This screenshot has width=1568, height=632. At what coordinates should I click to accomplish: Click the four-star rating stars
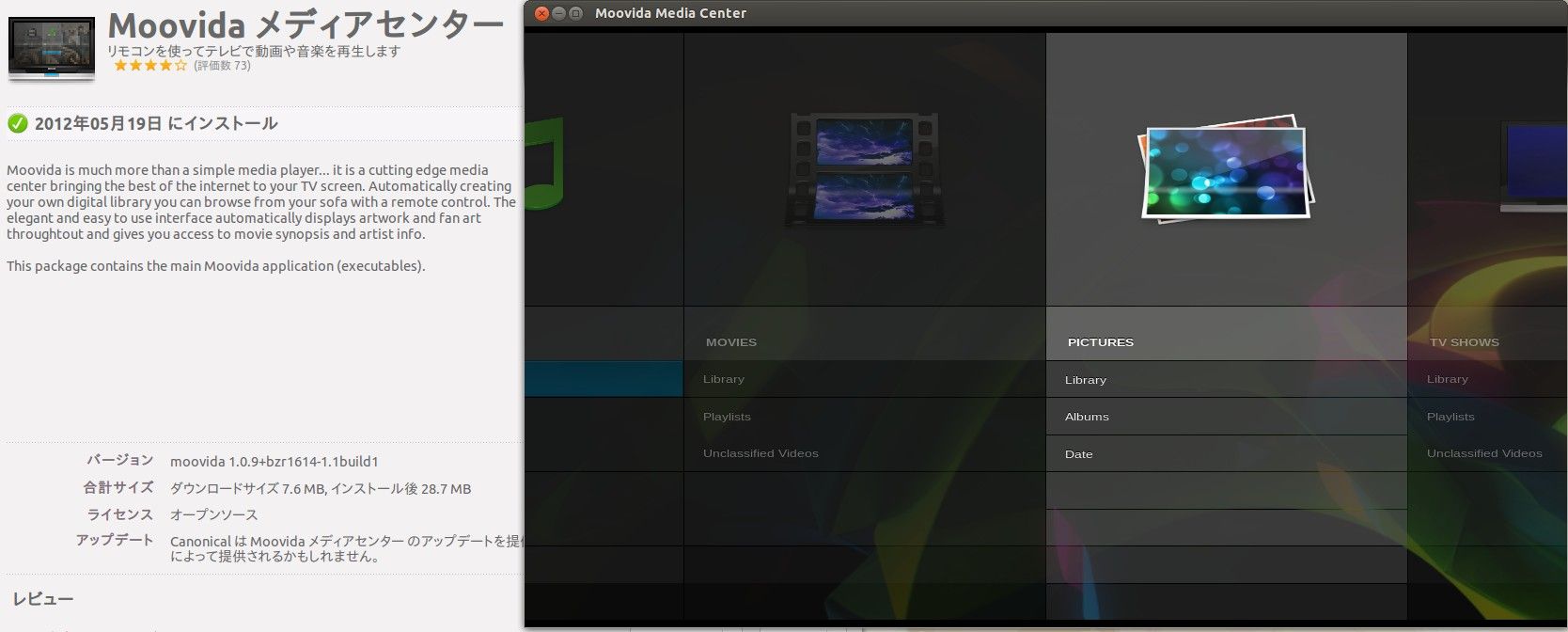click(x=150, y=66)
